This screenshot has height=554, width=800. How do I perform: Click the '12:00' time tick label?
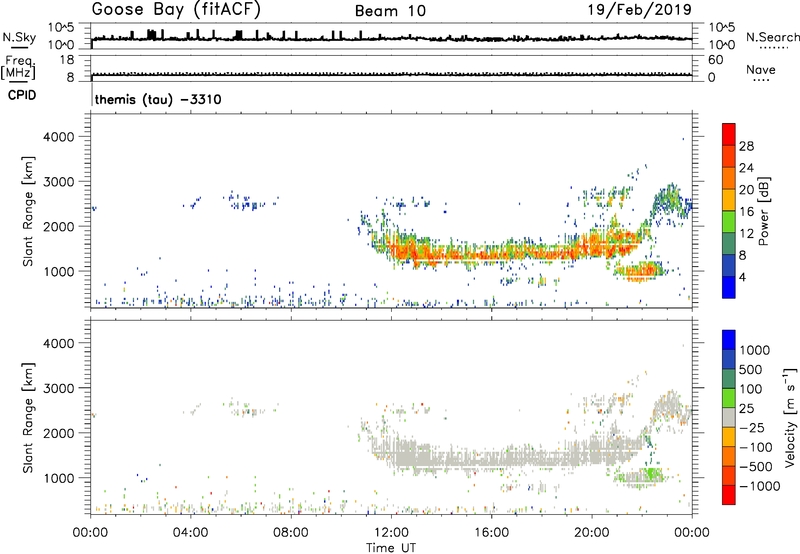tap(391, 533)
